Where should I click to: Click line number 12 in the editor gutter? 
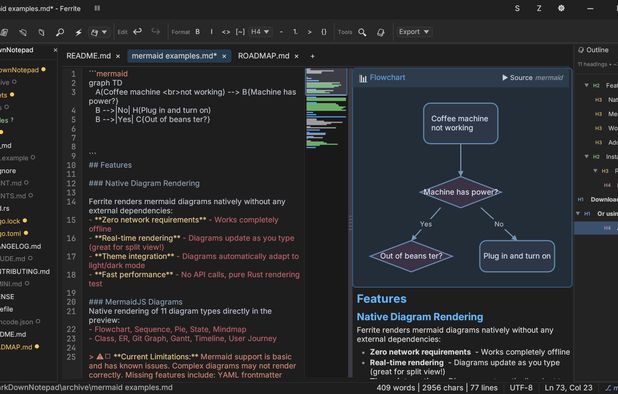coord(71,183)
